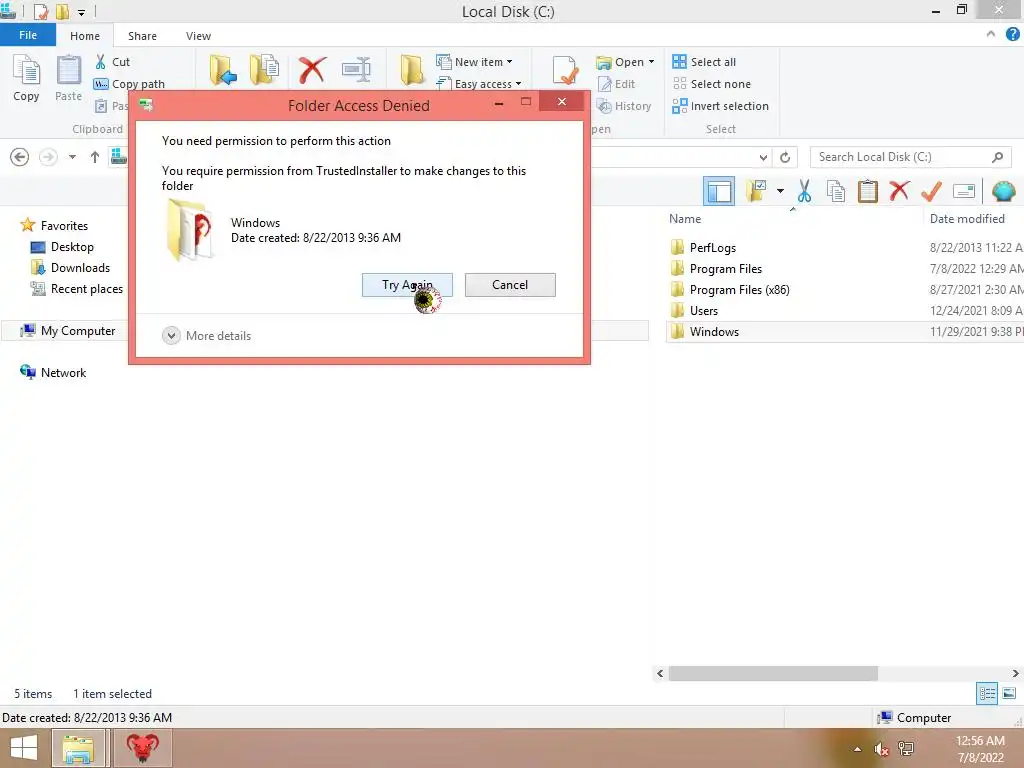
Task: Expand the address bar history dropdown
Action: (x=763, y=157)
